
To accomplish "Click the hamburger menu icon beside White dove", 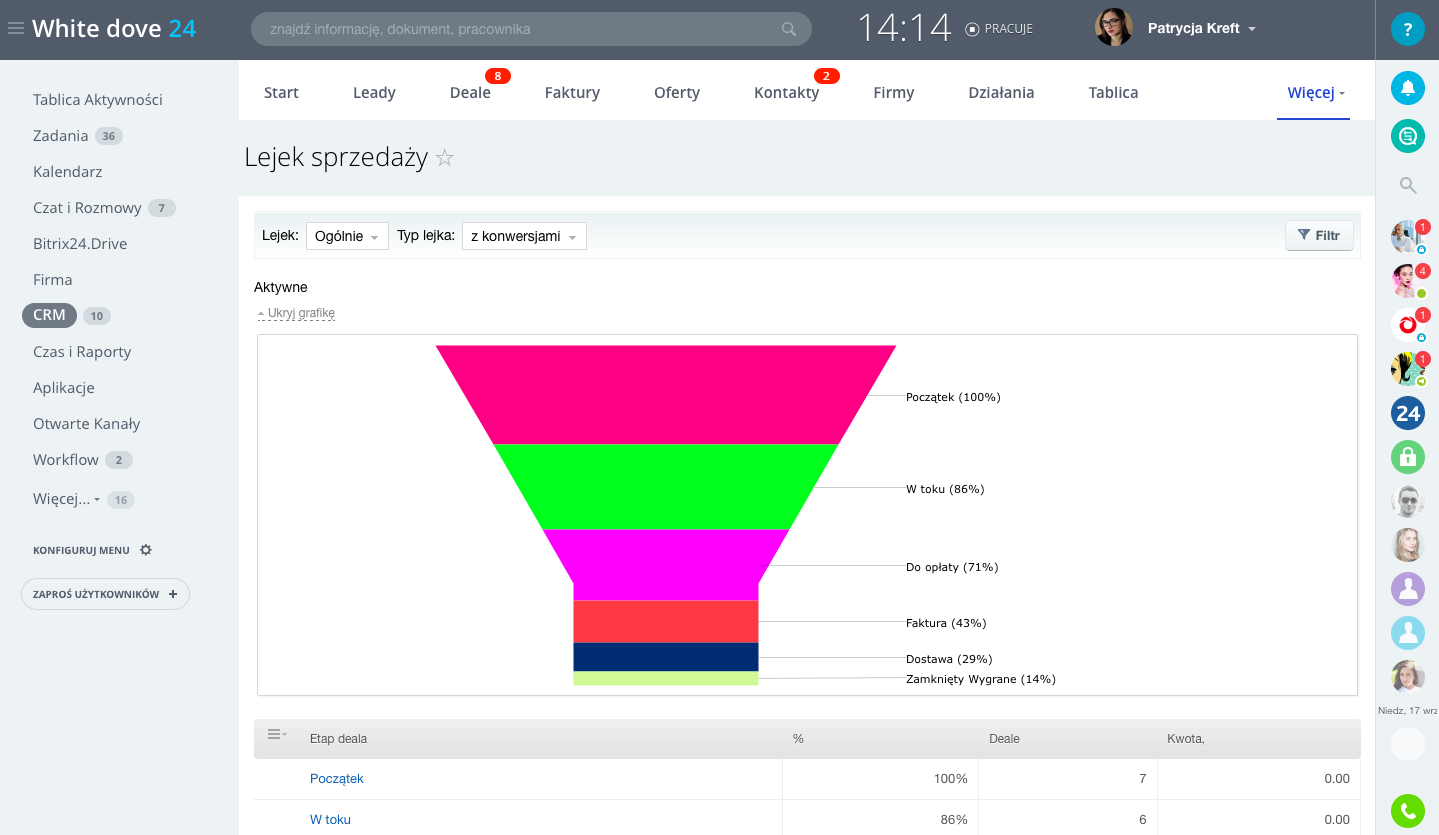I will (15, 29).
